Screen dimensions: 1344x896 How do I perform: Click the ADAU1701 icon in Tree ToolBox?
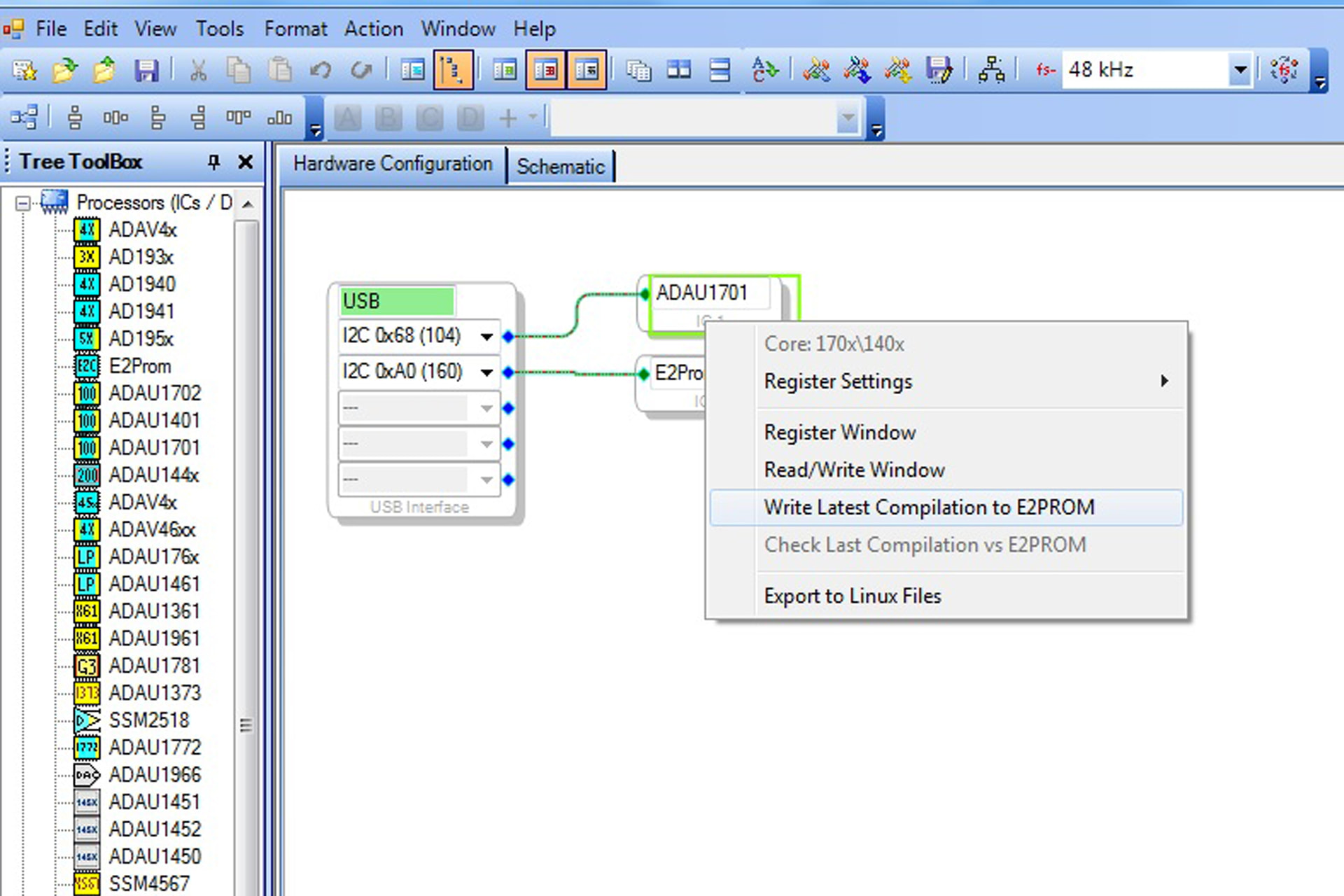87,447
